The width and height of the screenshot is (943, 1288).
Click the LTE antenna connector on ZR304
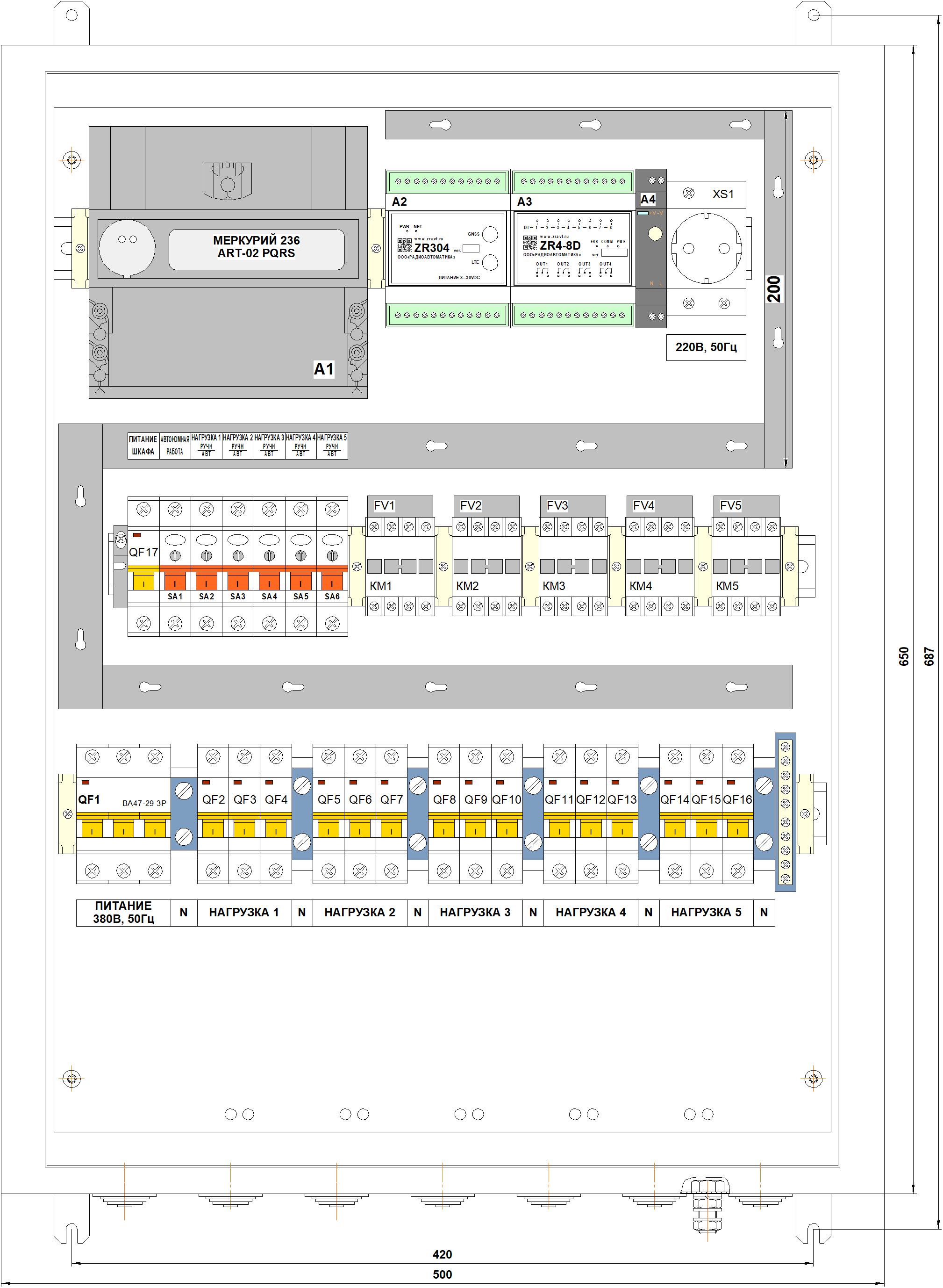coord(490,263)
